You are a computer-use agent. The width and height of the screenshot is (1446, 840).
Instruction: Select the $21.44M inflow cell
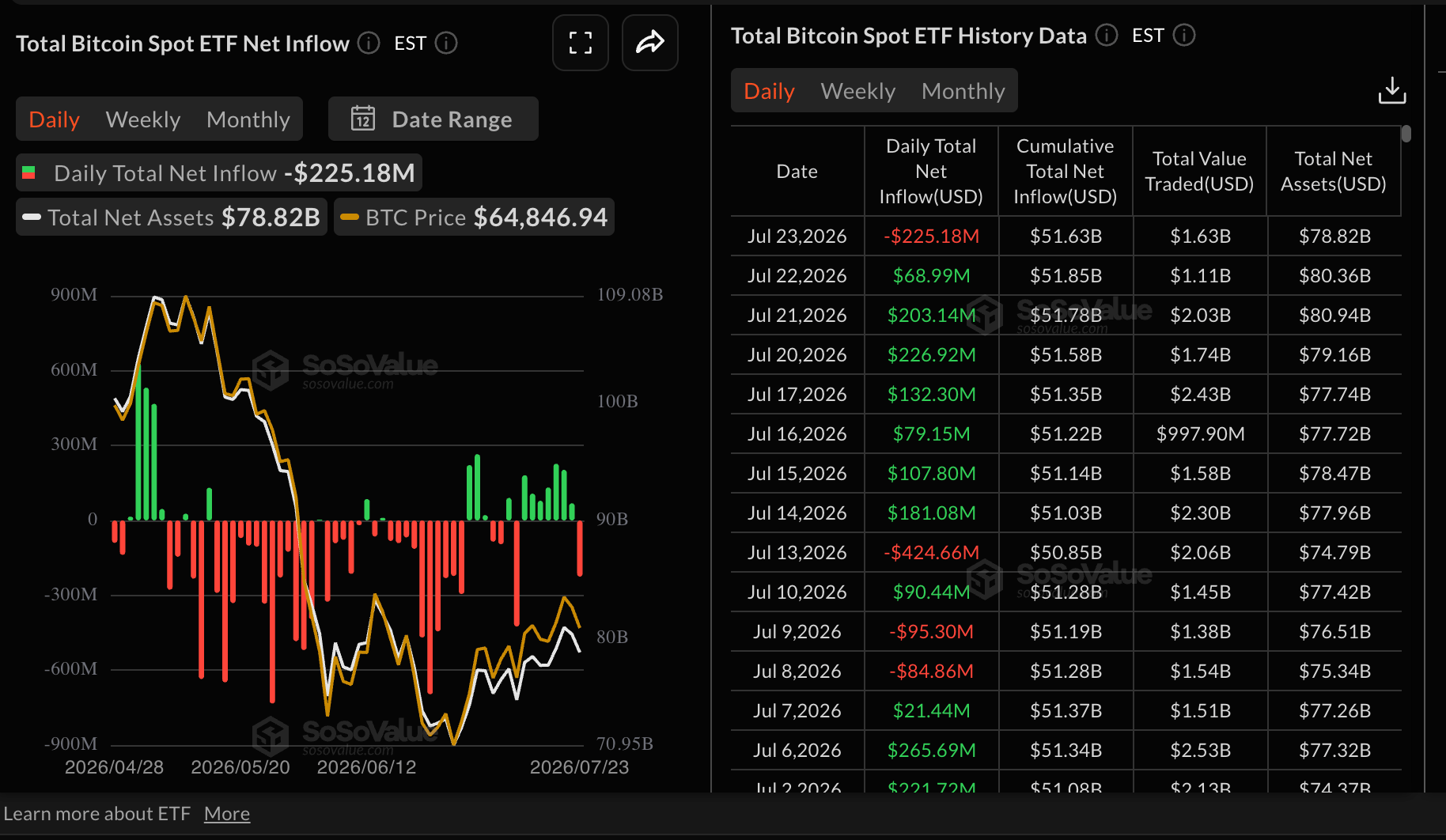932,710
